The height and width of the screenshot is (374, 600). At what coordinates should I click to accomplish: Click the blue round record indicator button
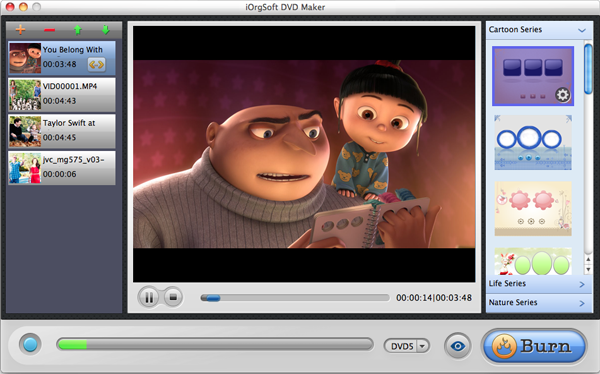click(30, 344)
